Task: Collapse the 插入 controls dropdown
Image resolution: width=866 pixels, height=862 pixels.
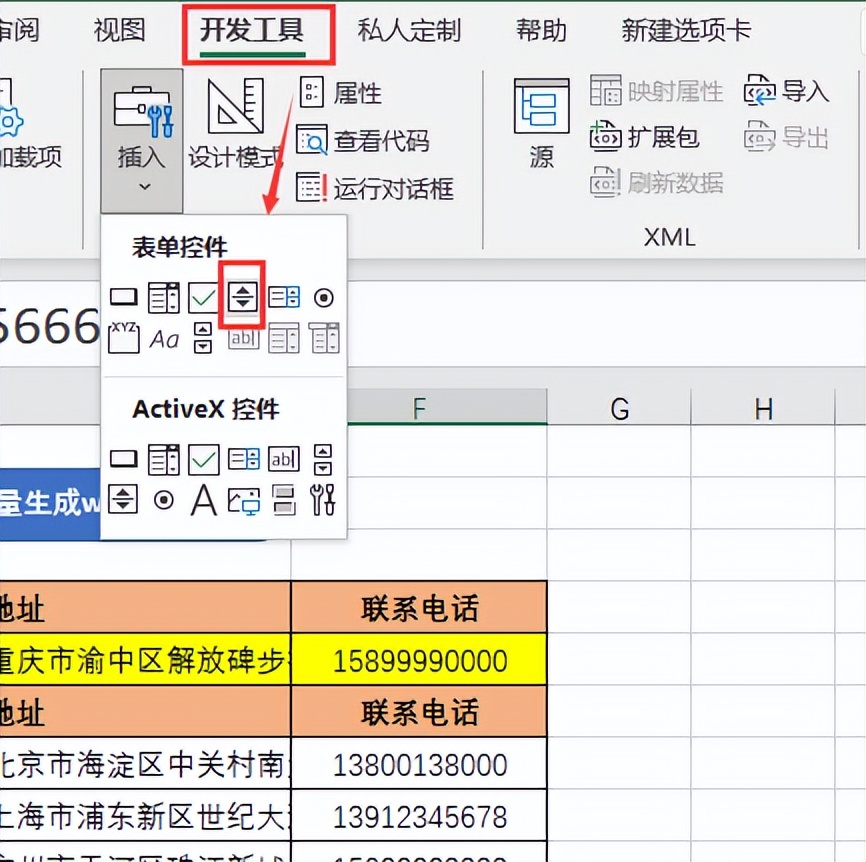Action: [142, 141]
